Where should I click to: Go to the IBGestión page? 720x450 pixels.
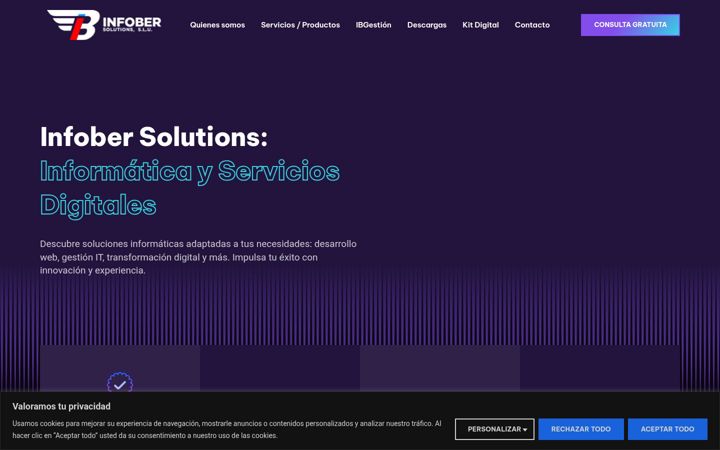point(373,25)
